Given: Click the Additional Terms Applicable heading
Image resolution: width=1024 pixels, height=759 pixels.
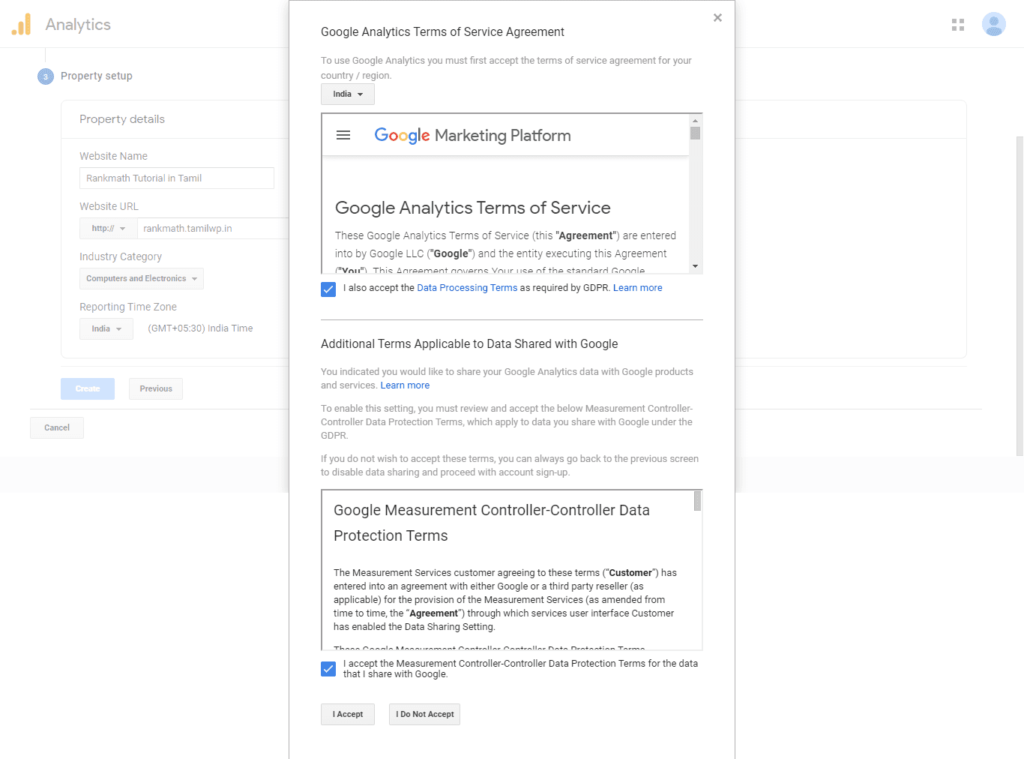Looking at the screenshot, I should point(469,344).
